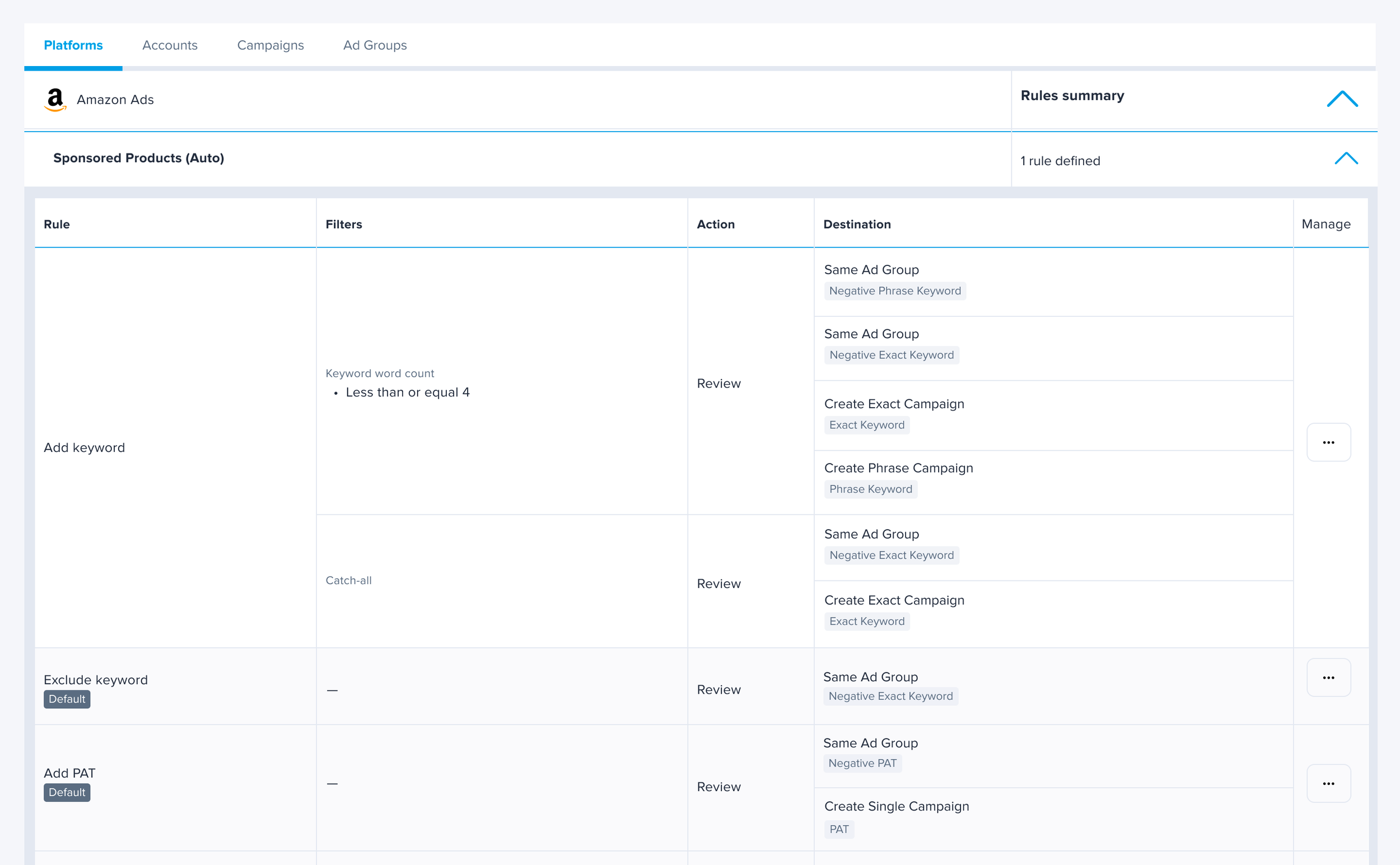Click the Default badge under Exclude keyword
Viewport: 1400px width, 865px height.
pyautogui.click(x=67, y=699)
